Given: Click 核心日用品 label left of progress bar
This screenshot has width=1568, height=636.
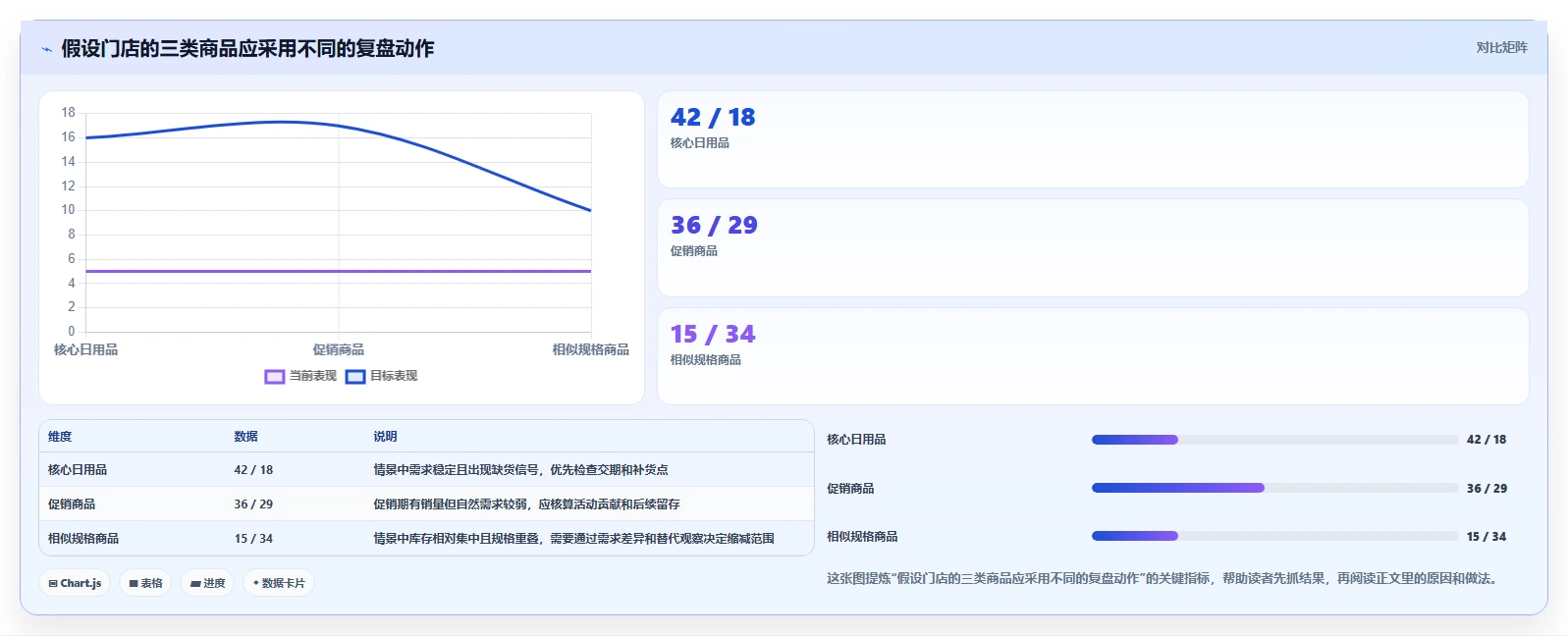Looking at the screenshot, I should tap(856, 440).
